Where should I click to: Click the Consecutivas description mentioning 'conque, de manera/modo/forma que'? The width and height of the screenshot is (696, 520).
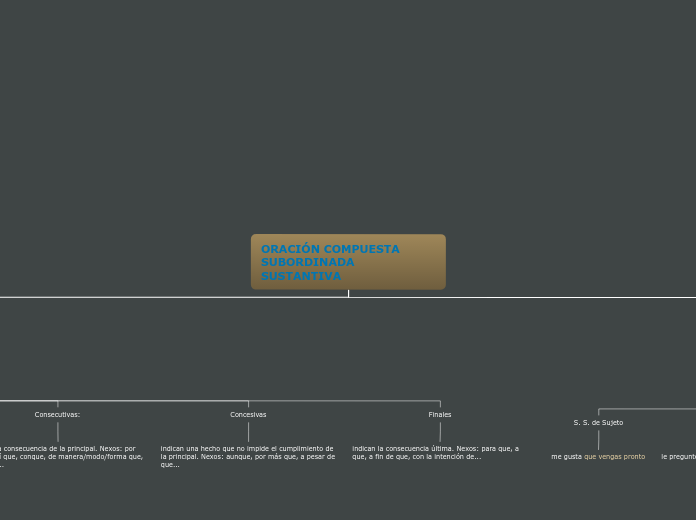[71, 456]
